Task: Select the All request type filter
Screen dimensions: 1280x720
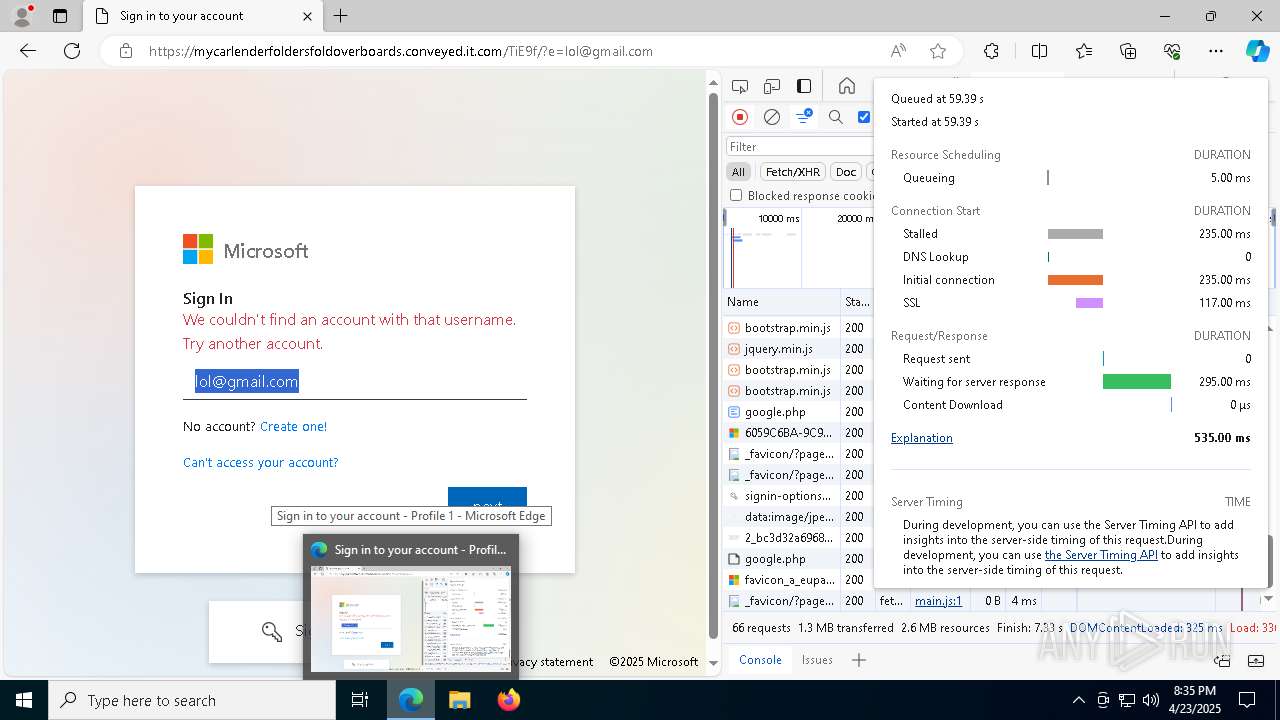Action: [x=738, y=172]
